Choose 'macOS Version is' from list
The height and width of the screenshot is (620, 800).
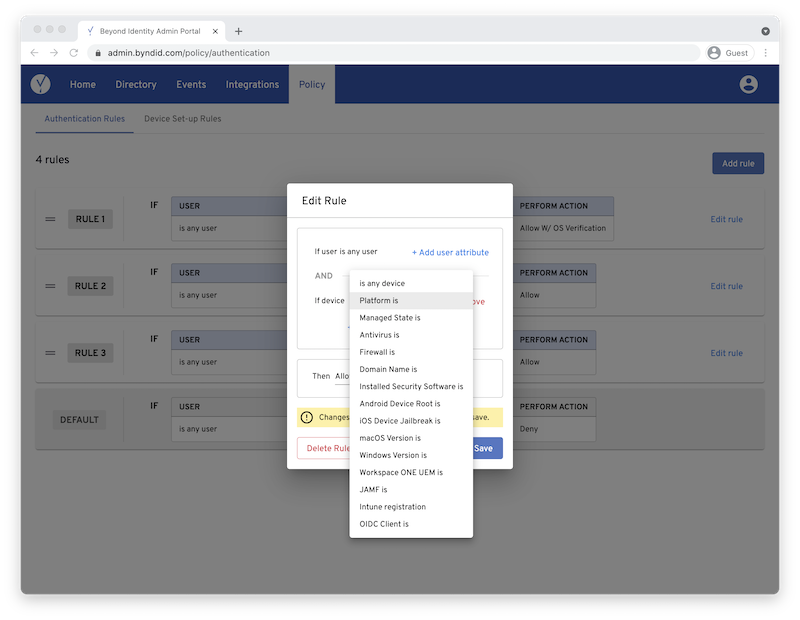point(411,438)
